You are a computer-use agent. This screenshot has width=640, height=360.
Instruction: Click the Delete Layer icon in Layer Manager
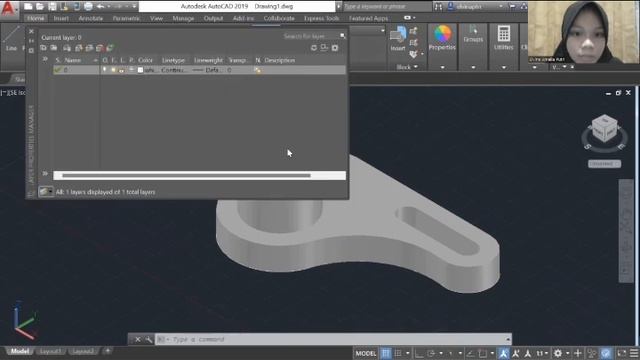(x=100, y=48)
